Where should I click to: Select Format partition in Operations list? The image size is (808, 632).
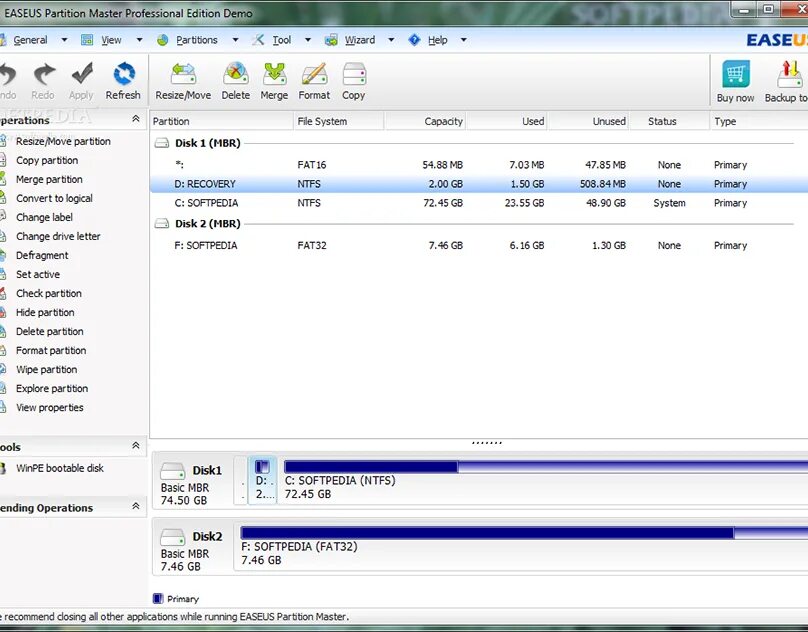coord(51,351)
